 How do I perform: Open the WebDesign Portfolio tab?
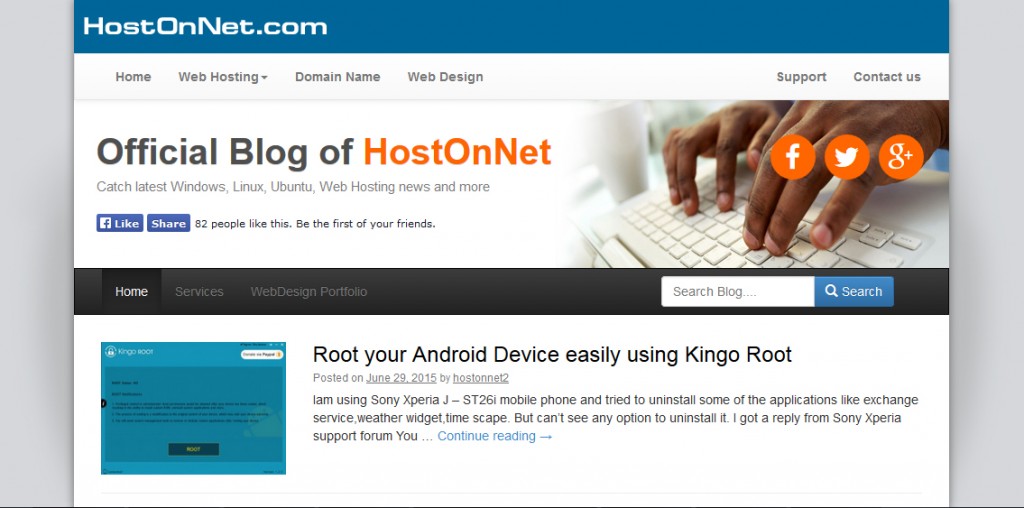point(309,291)
